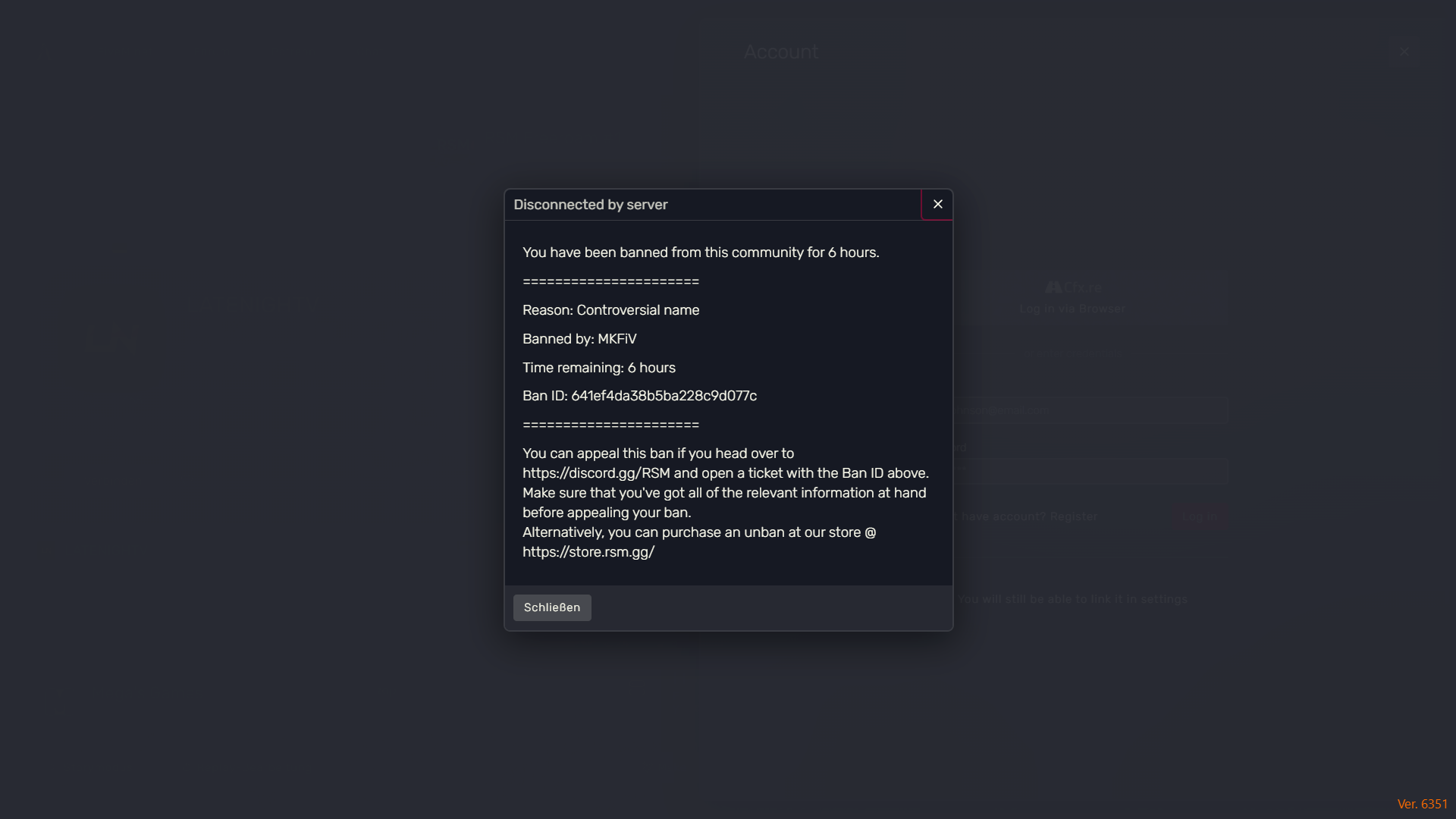Click the Ban ID hash value
Image resolution: width=1456 pixels, height=819 pixels.
pos(664,396)
